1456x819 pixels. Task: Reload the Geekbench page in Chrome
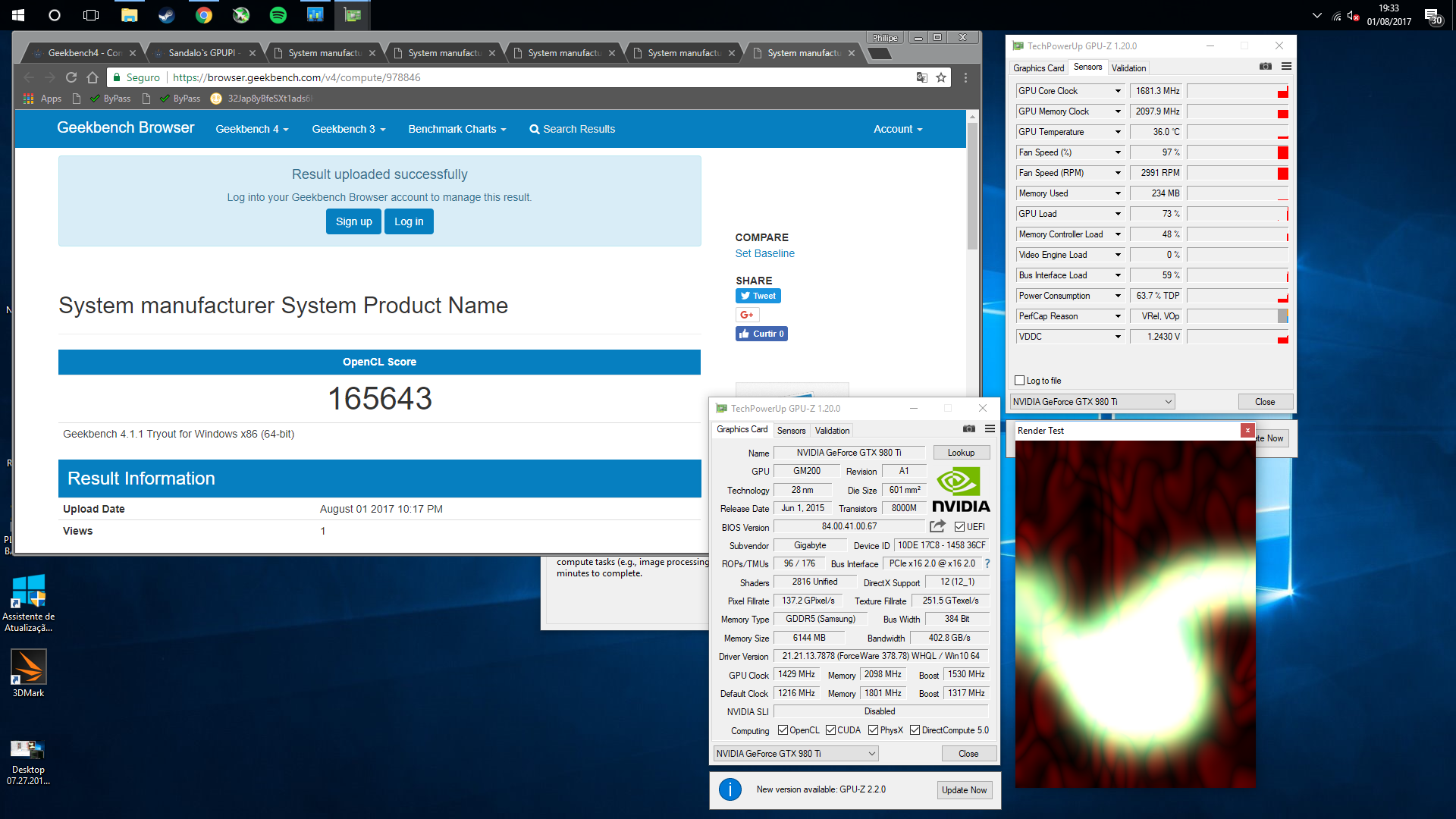click(71, 77)
